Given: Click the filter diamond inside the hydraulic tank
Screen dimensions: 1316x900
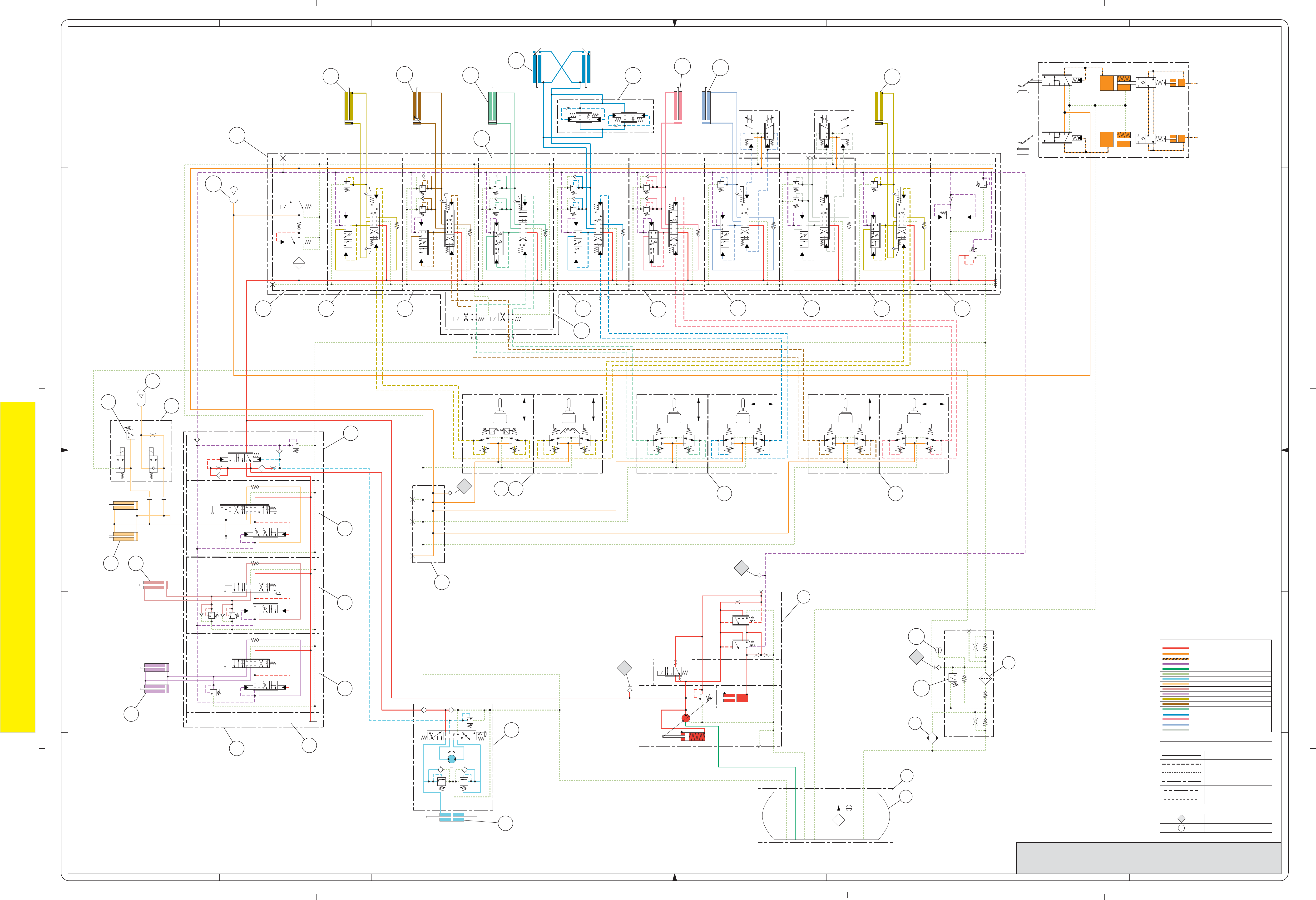Looking at the screenshot, I should (839, 820).
